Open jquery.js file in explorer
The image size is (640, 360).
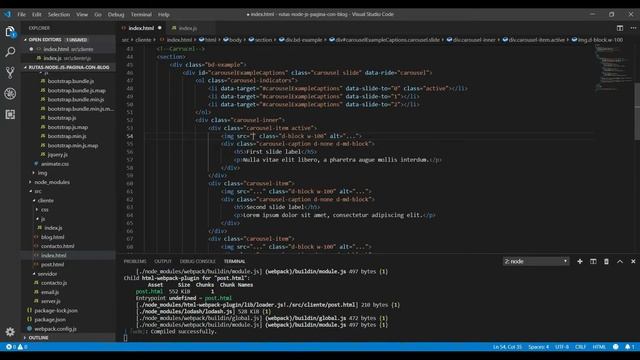tap(57, 155)
